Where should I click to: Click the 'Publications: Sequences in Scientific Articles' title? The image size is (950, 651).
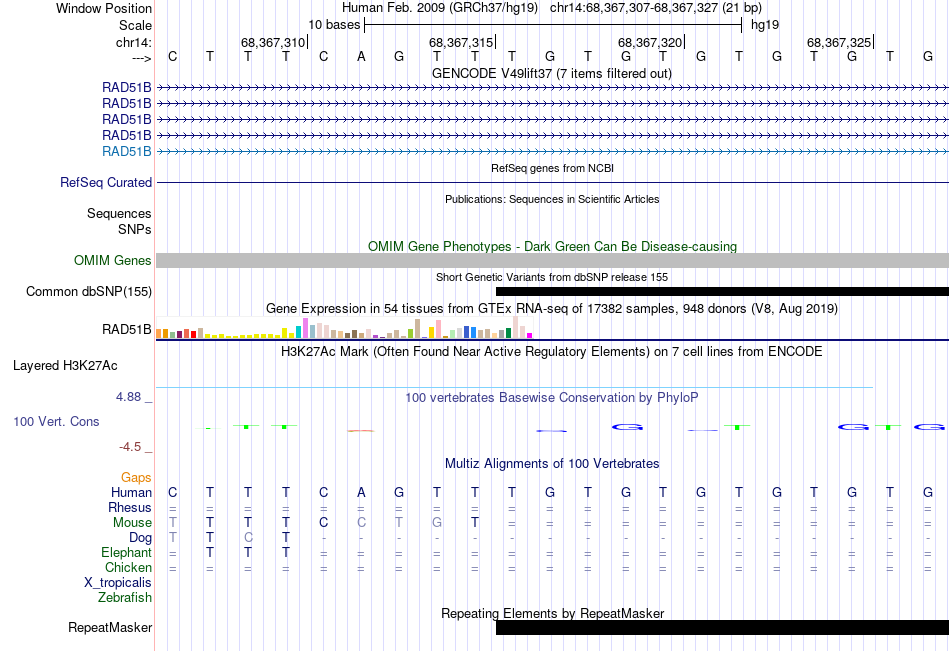(x=552, y=199)
